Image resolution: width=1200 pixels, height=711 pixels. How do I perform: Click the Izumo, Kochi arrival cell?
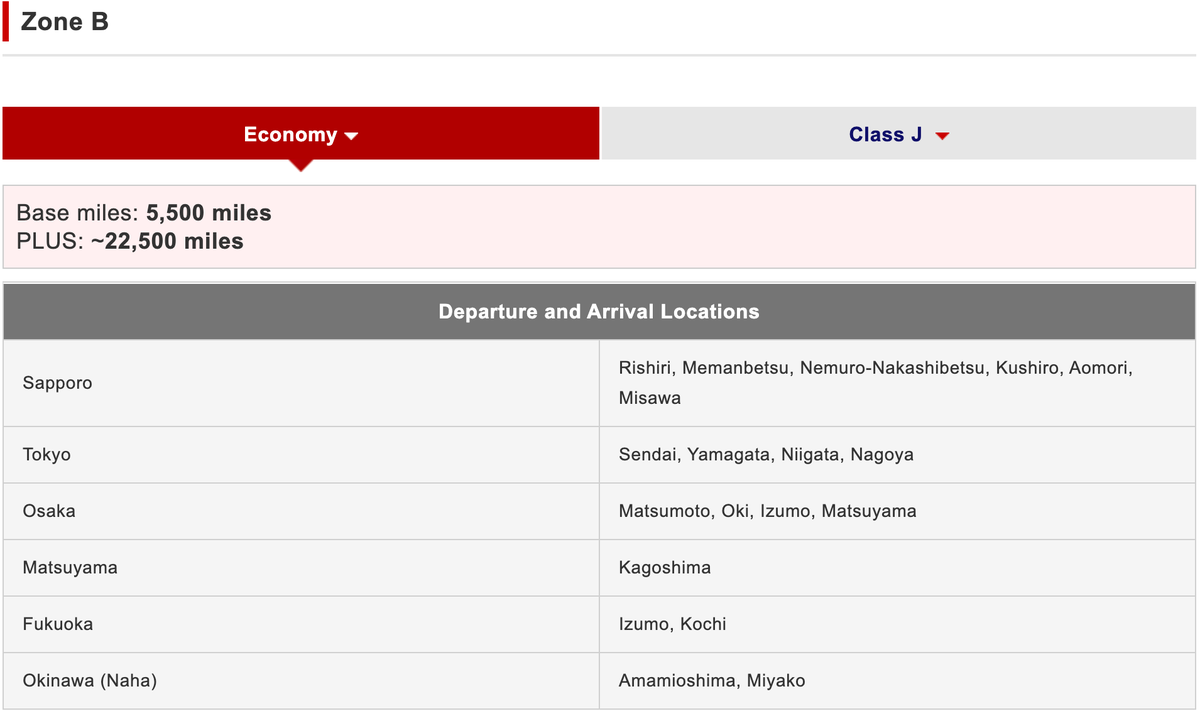click(672, 624)
